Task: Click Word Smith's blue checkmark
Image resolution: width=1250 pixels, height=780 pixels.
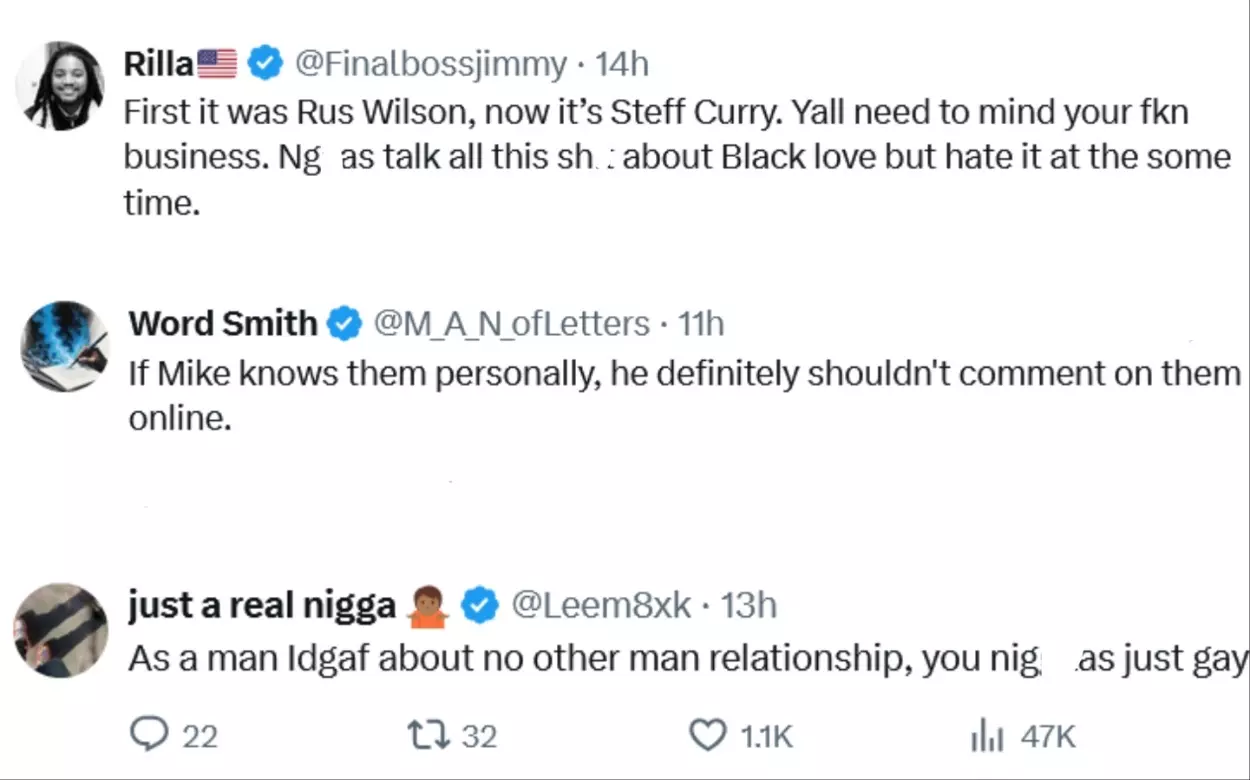Action: tap(343, 322)
